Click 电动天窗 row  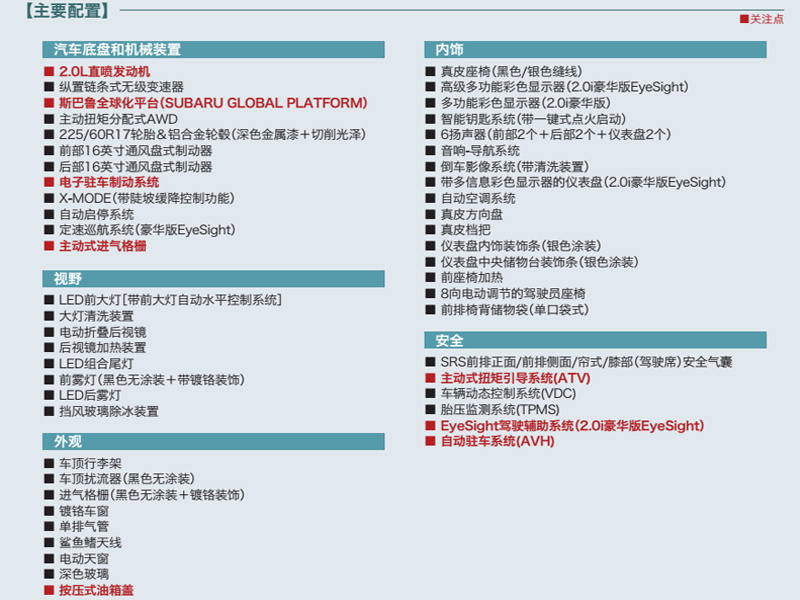(77, 559)
